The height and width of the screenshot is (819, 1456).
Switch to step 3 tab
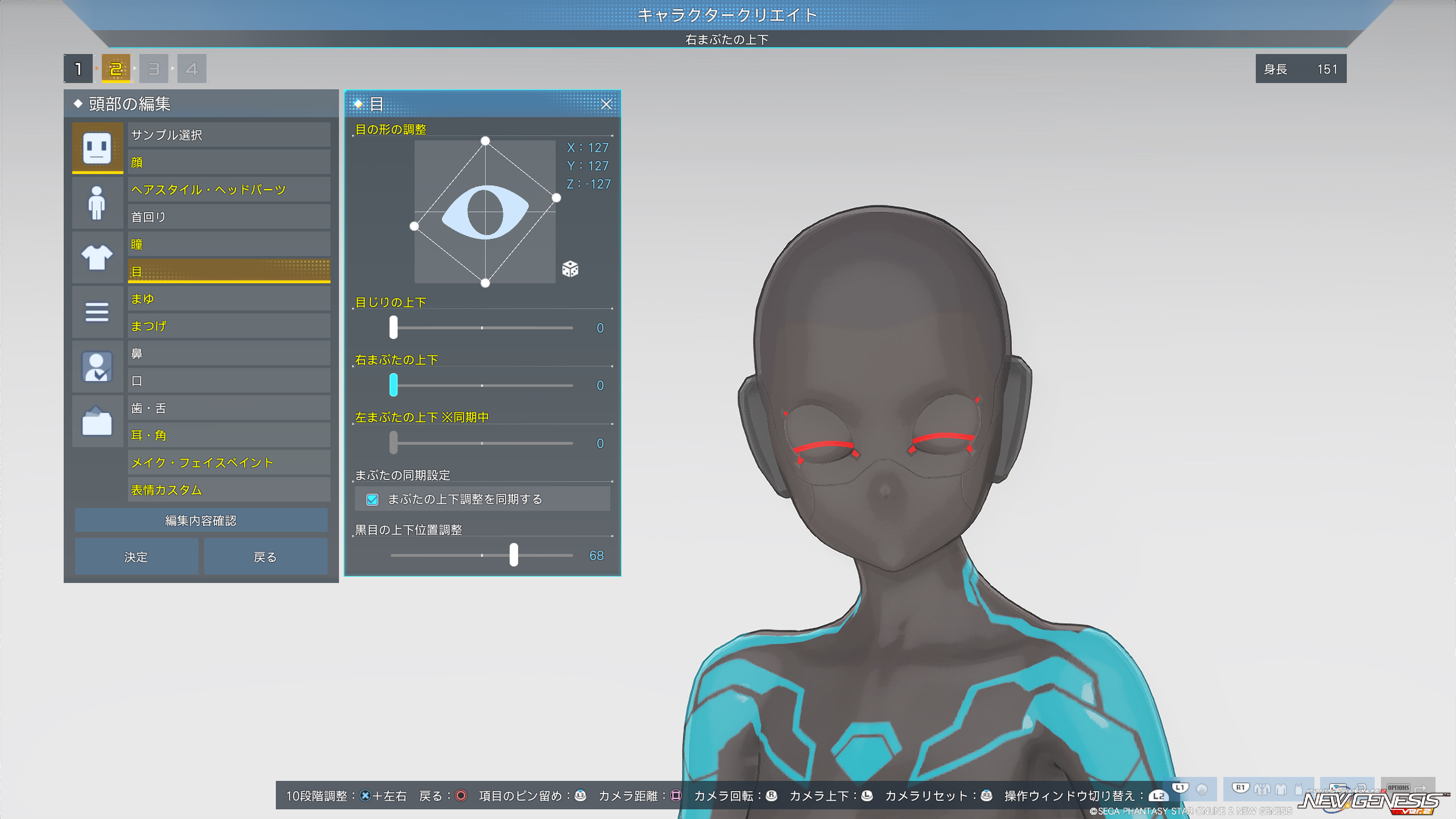pyautogui.click(x=153, y=69)
